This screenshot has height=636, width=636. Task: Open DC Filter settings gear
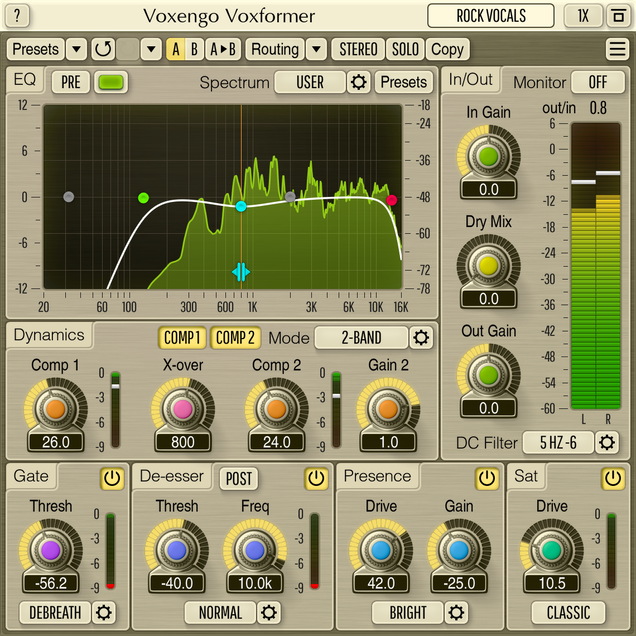606,443
